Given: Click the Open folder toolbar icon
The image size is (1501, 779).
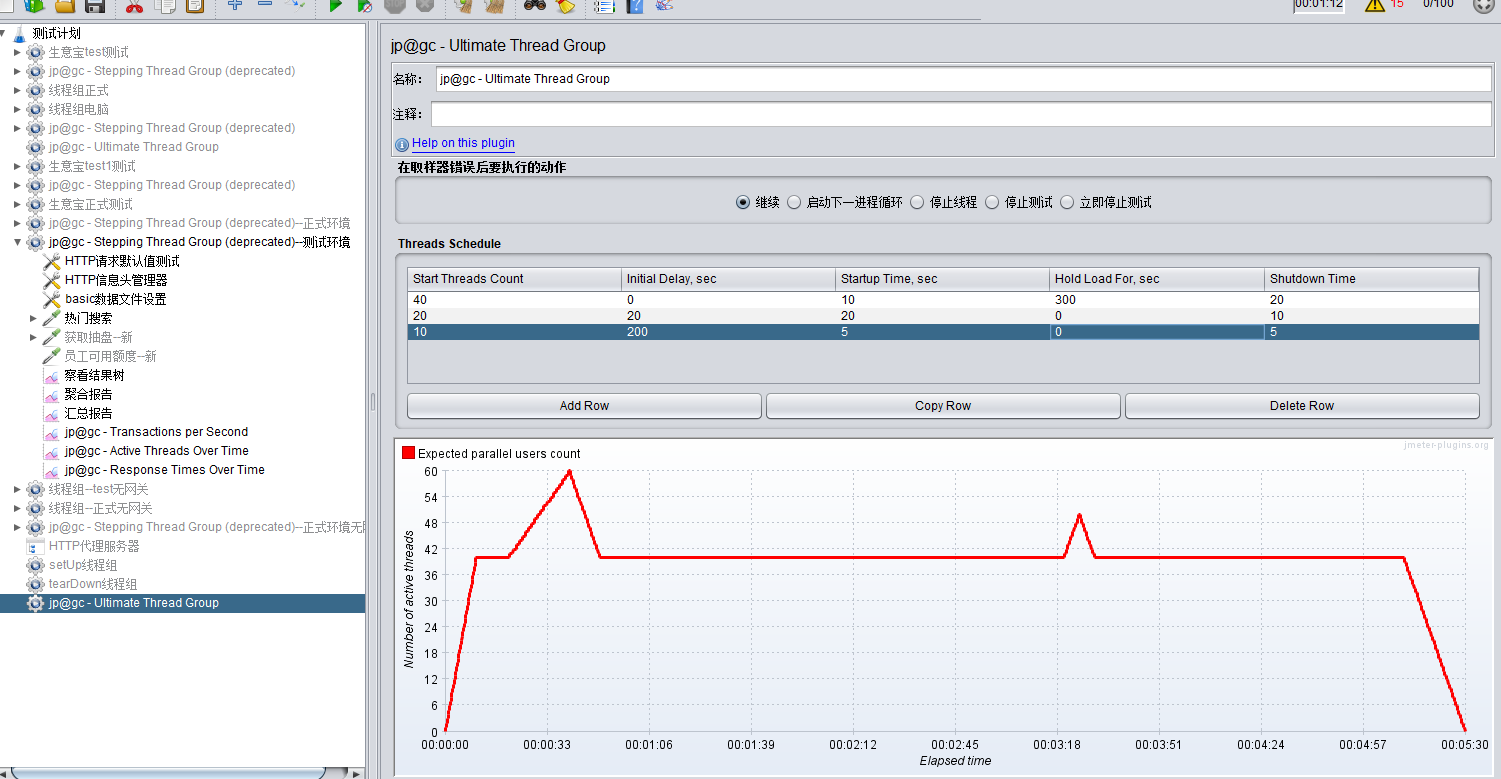Looking at the screenshot, I should [x=64, y=6].
